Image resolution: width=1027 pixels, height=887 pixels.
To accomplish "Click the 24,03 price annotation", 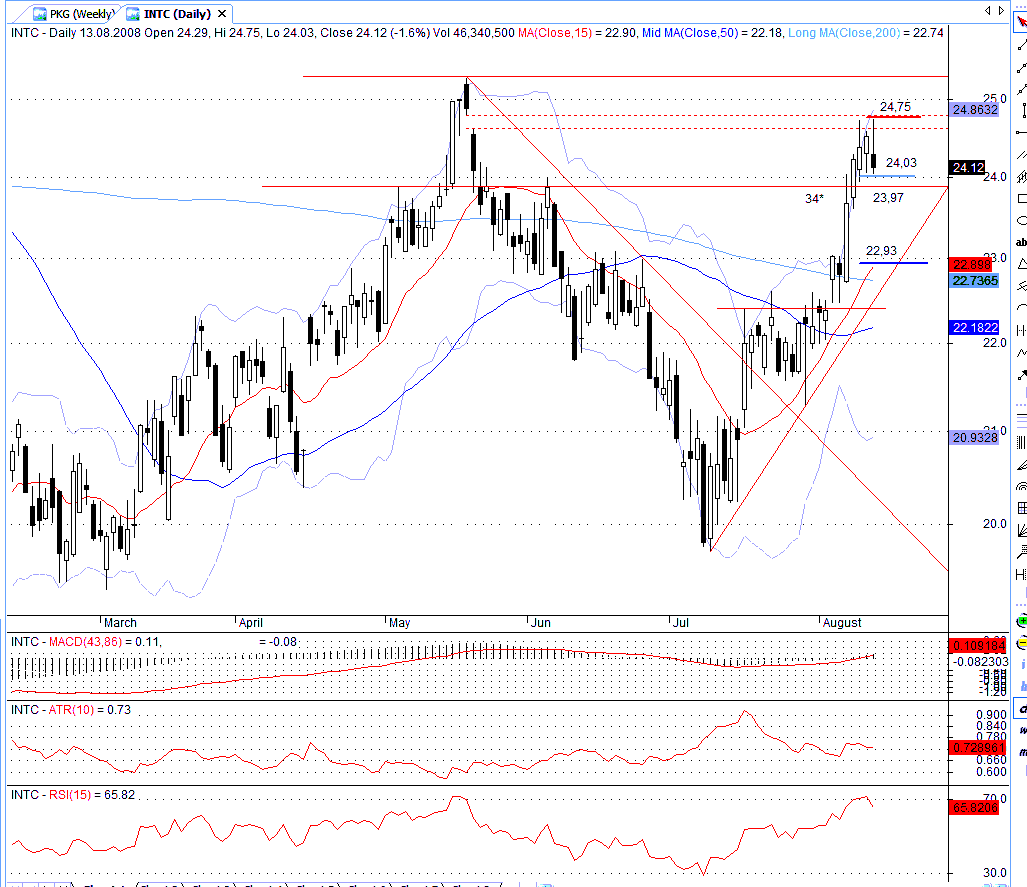I will pos(901,162).
